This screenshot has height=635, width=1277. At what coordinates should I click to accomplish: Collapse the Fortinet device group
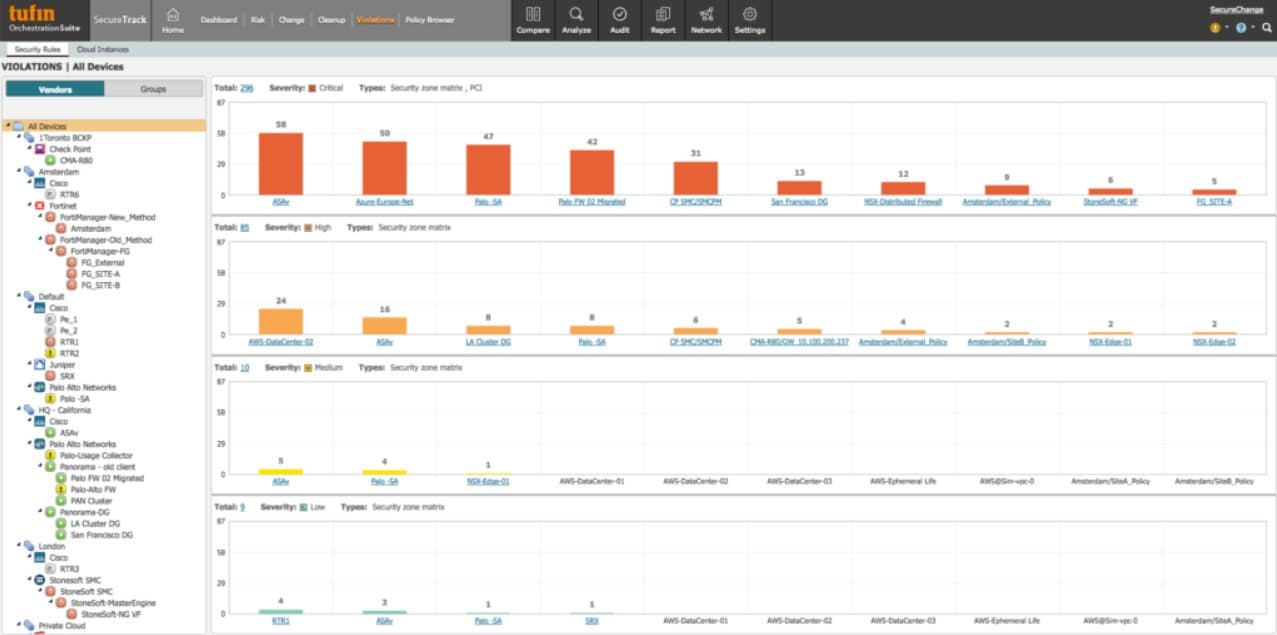(x=28, y=204)
